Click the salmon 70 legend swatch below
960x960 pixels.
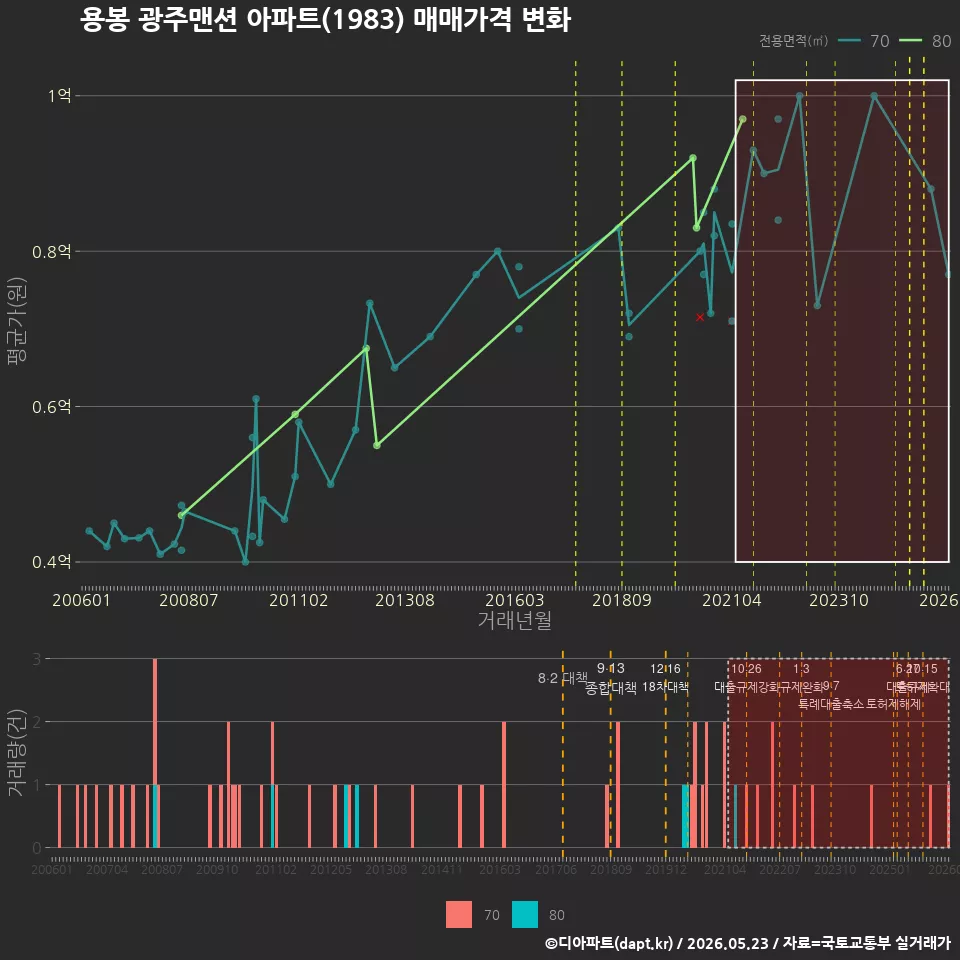click(x=459, y=915)
